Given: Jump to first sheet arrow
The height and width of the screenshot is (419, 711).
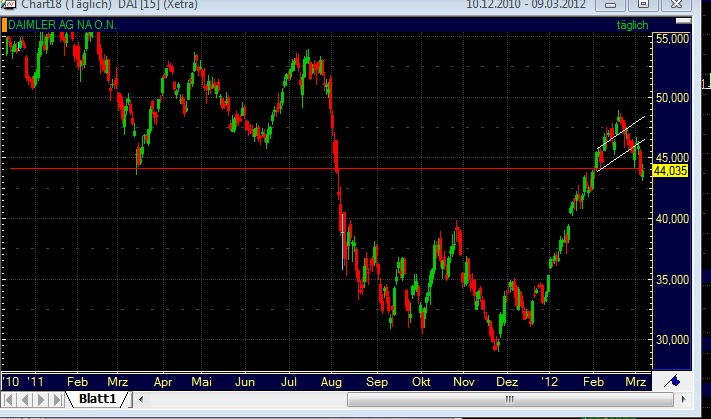Looking at the screenshot, I should [x=9, y=400].
